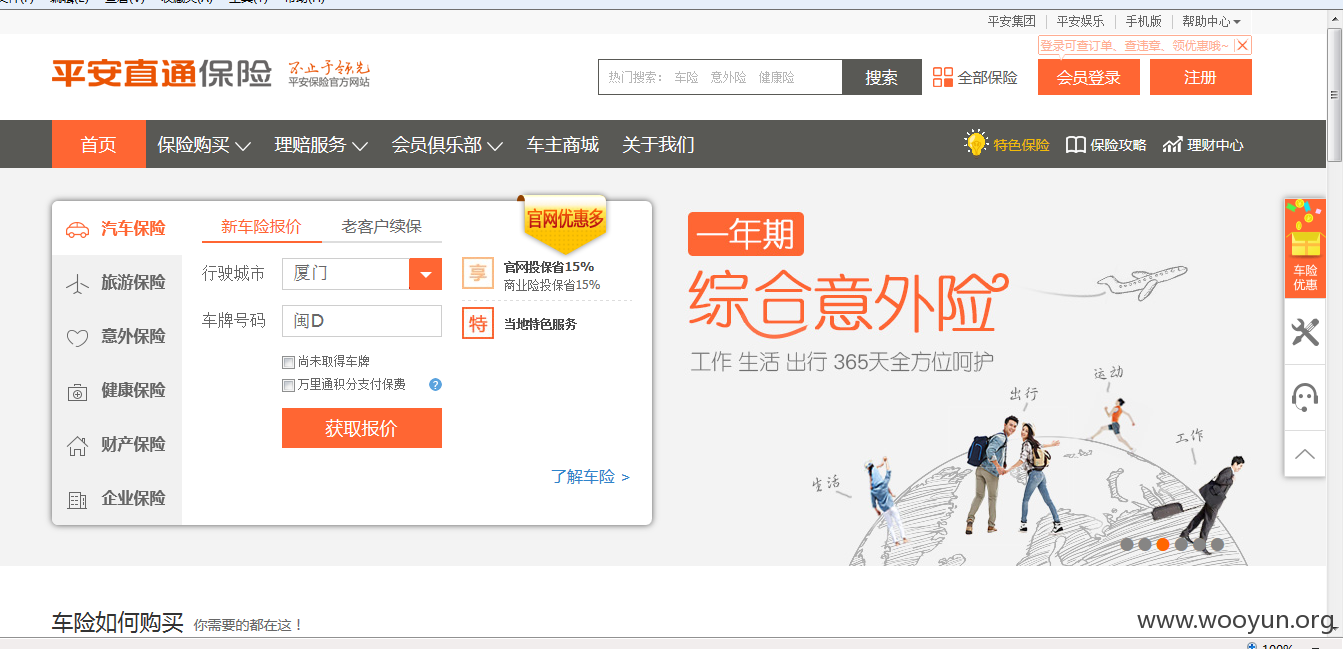Expand 保险购买 menu
The width and height of the screenshot is (1343, 649).
pos(204,145)
